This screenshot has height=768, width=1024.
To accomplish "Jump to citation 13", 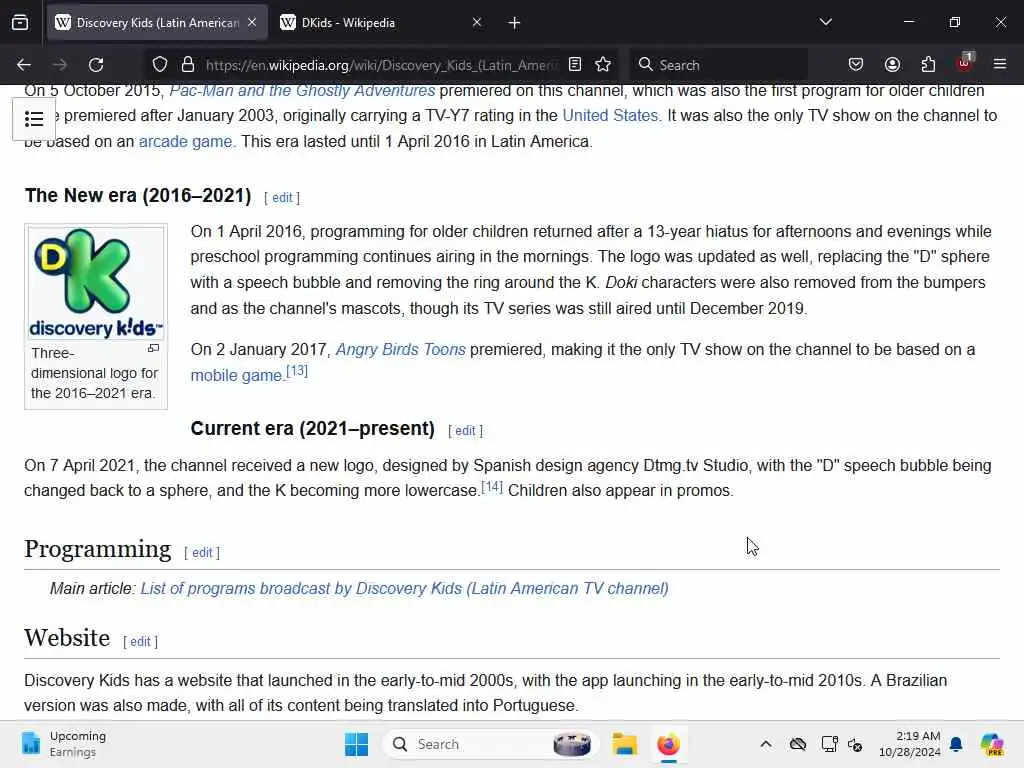I will click(297, 371).
